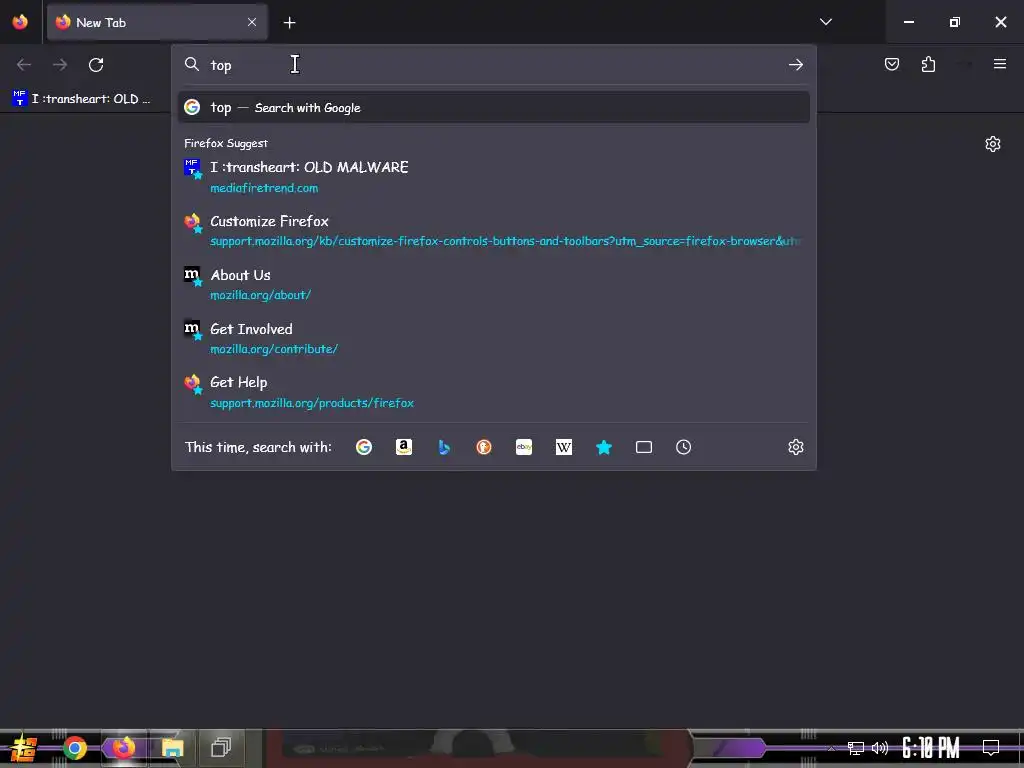The width and height of the screenshot is (1024, 768).
Task: Click the mozilla.org/contribute/ URL text
Action: point(274,349)
